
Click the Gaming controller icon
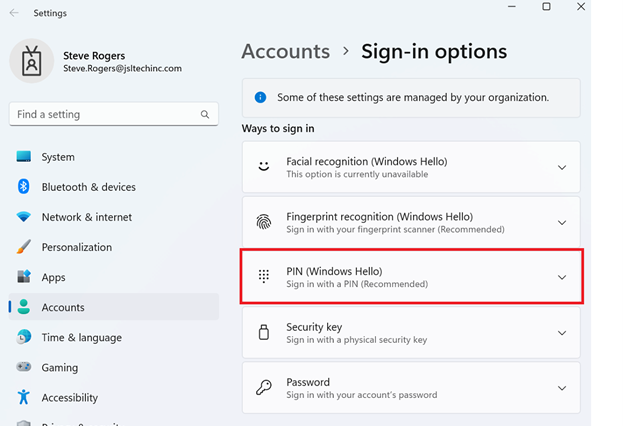(24, 367)
